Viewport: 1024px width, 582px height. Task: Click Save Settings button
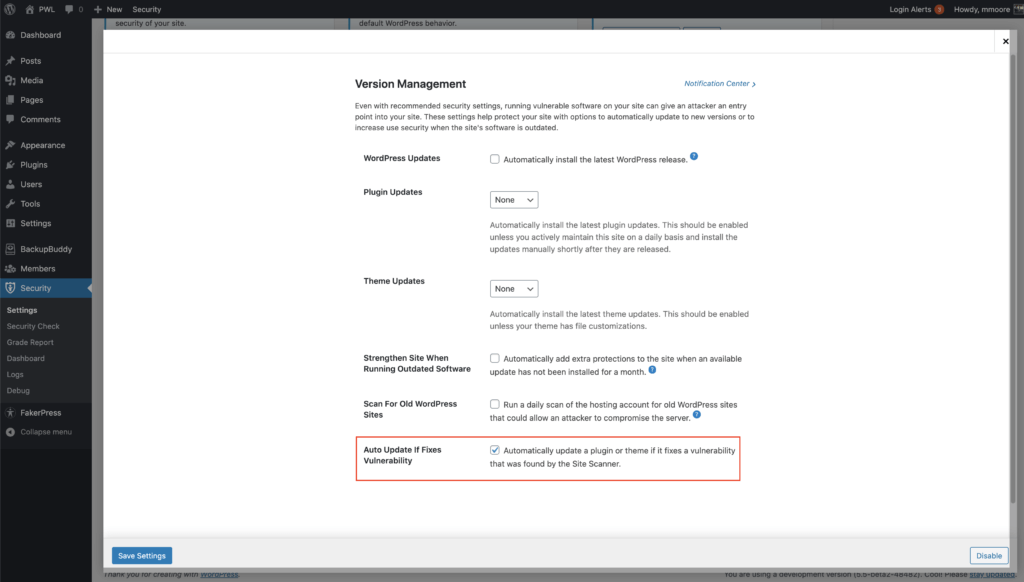coord(142,555)
